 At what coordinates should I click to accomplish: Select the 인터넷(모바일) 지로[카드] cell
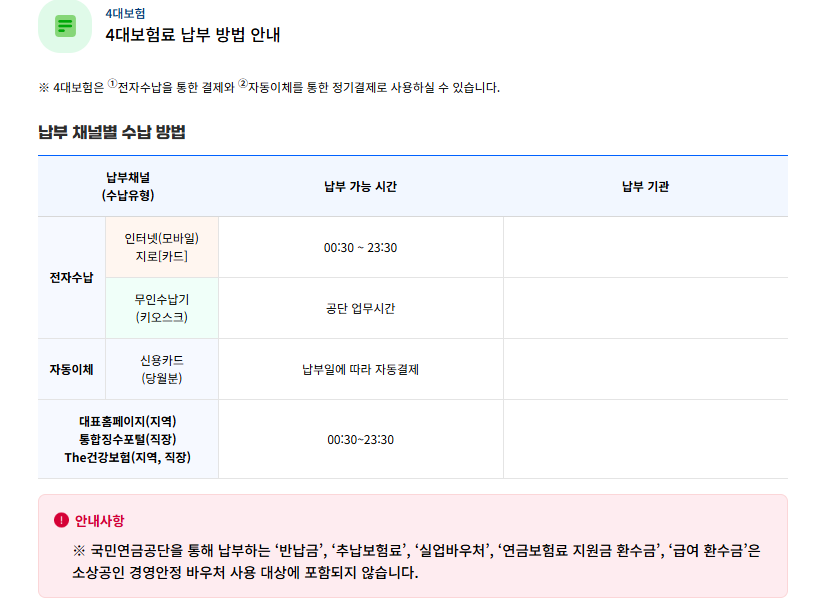point(161,247)
